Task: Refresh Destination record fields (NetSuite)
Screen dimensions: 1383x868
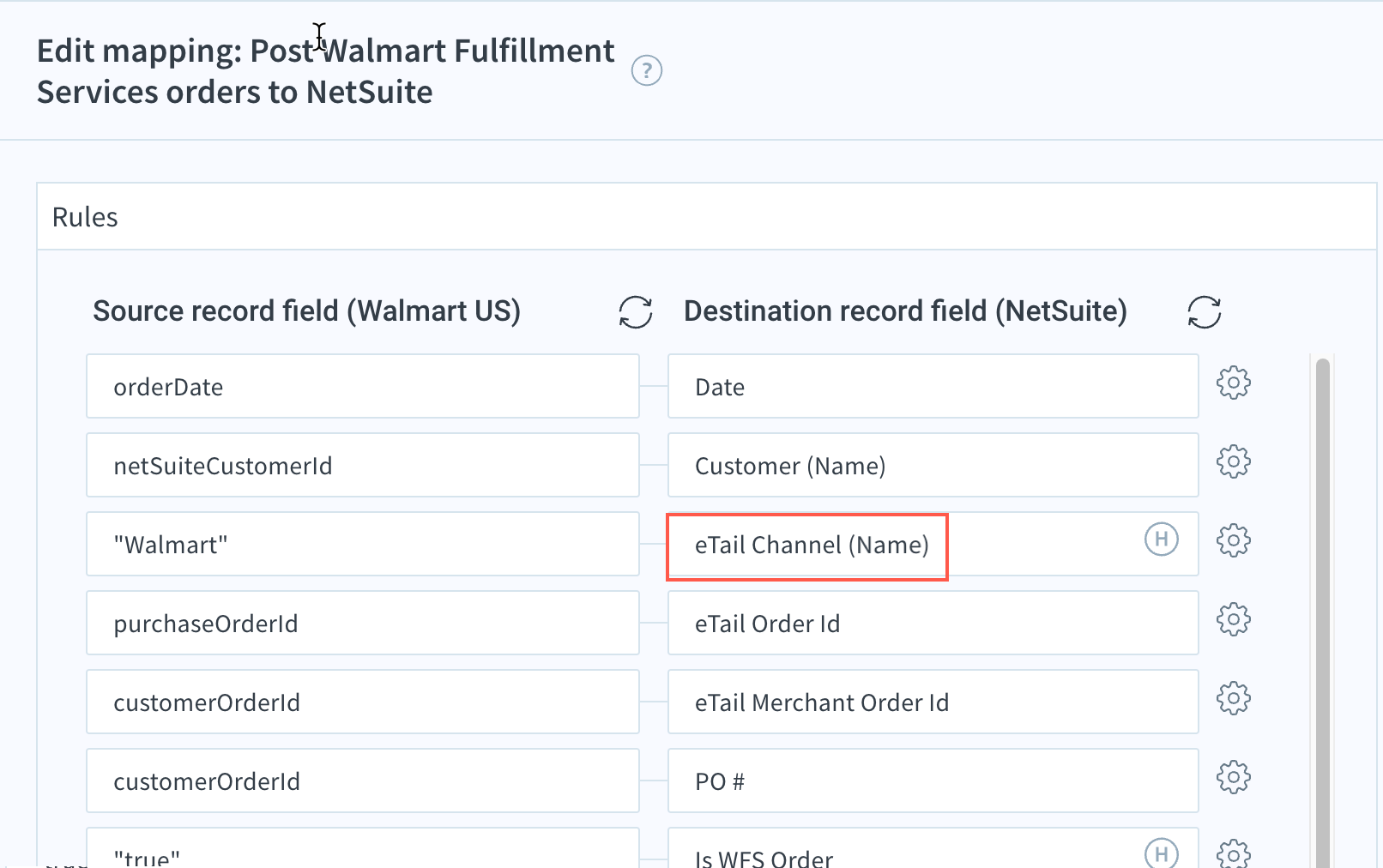Action: point(1205,312)
